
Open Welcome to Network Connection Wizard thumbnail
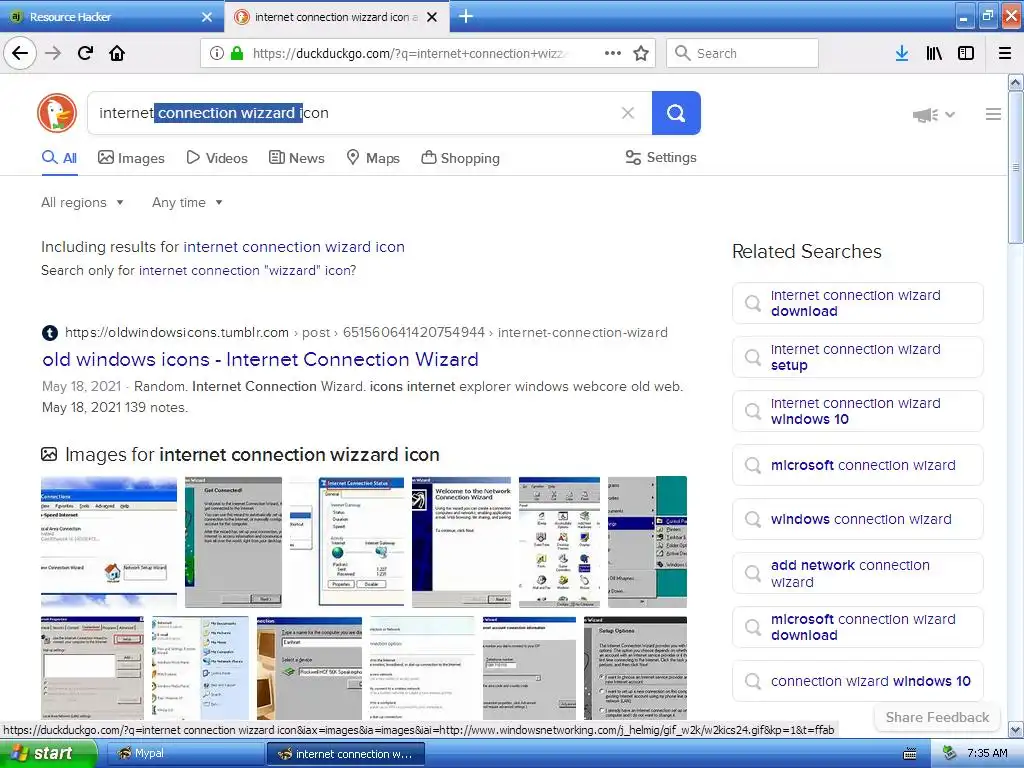click(x=462, y=542)
